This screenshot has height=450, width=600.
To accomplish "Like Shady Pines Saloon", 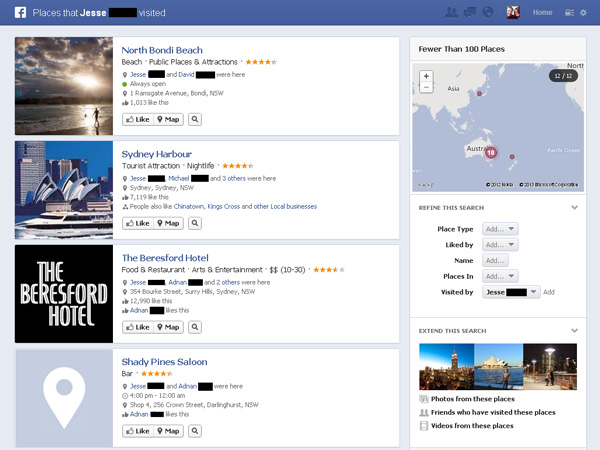I will tap(138, 431).
